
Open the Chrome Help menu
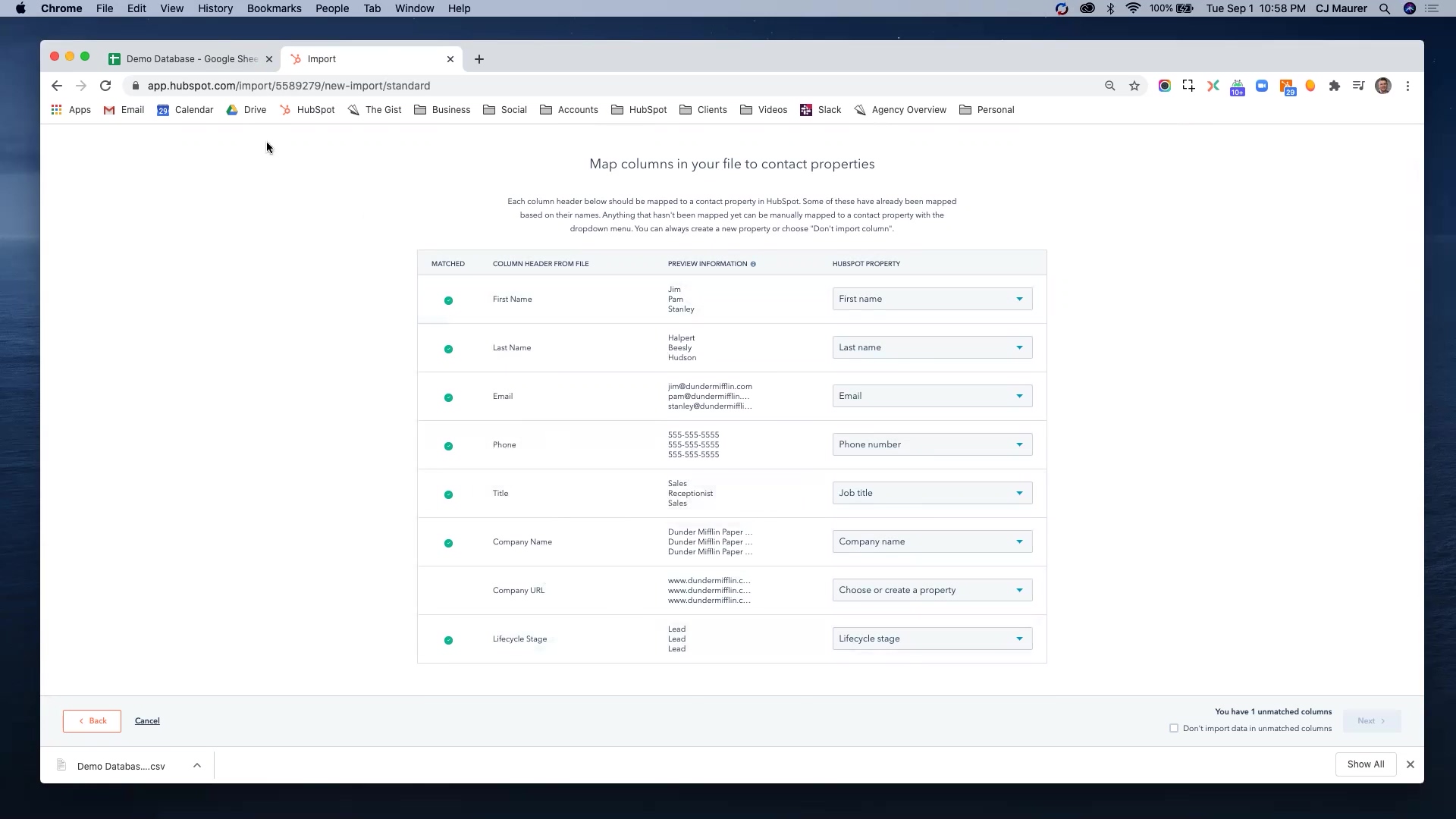(x=459, y=8)
